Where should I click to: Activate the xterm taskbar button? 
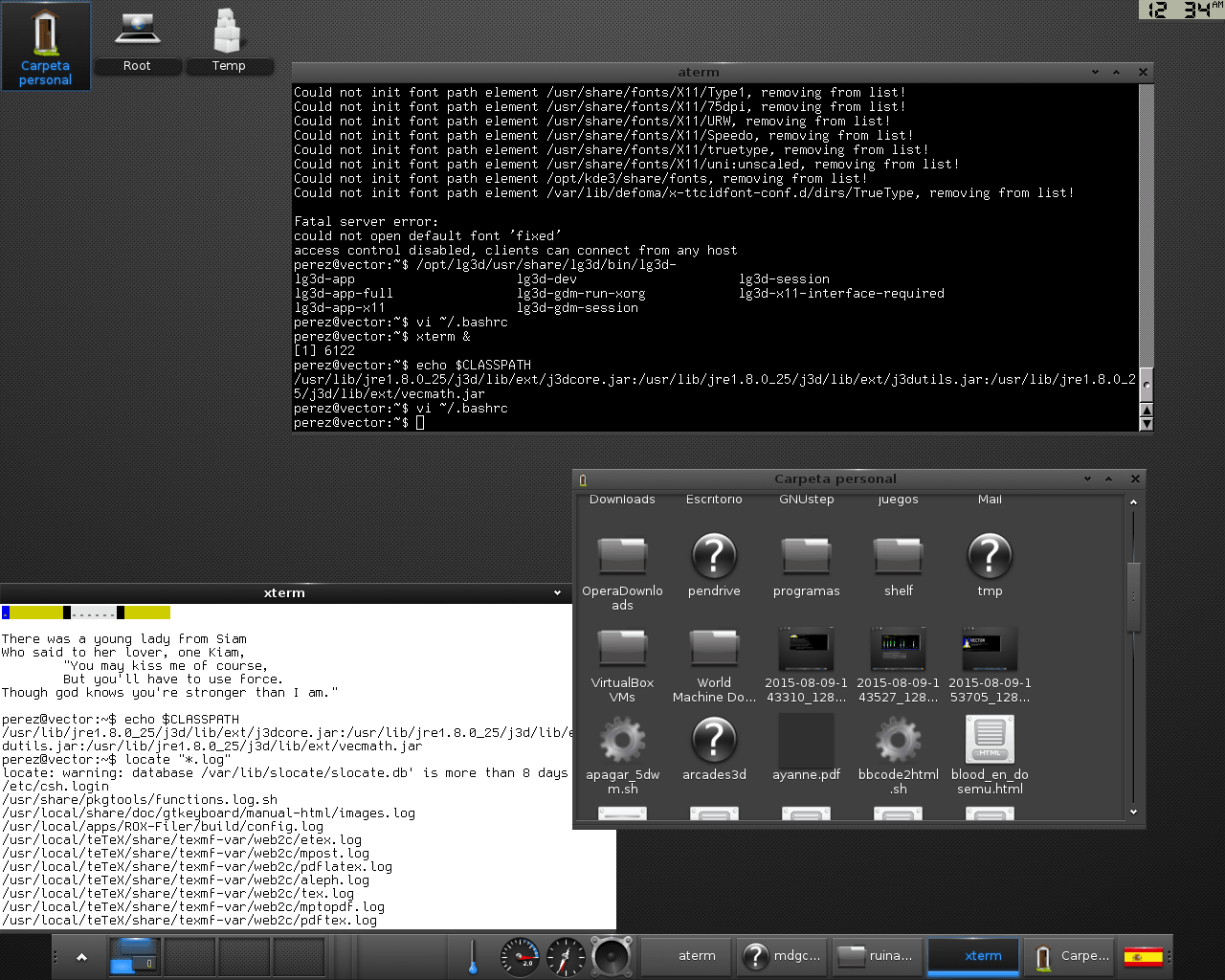(x=972, y=956)
